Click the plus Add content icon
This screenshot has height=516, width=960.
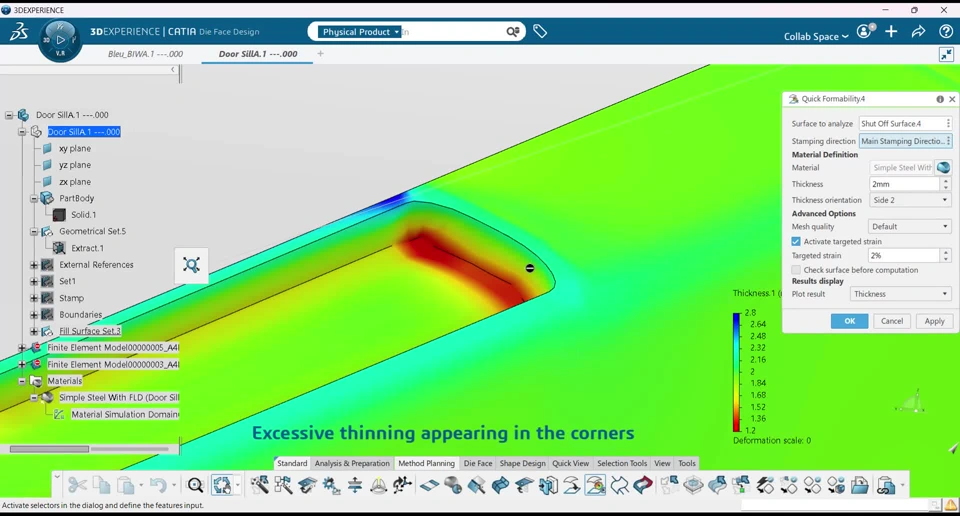click(891, 31)
